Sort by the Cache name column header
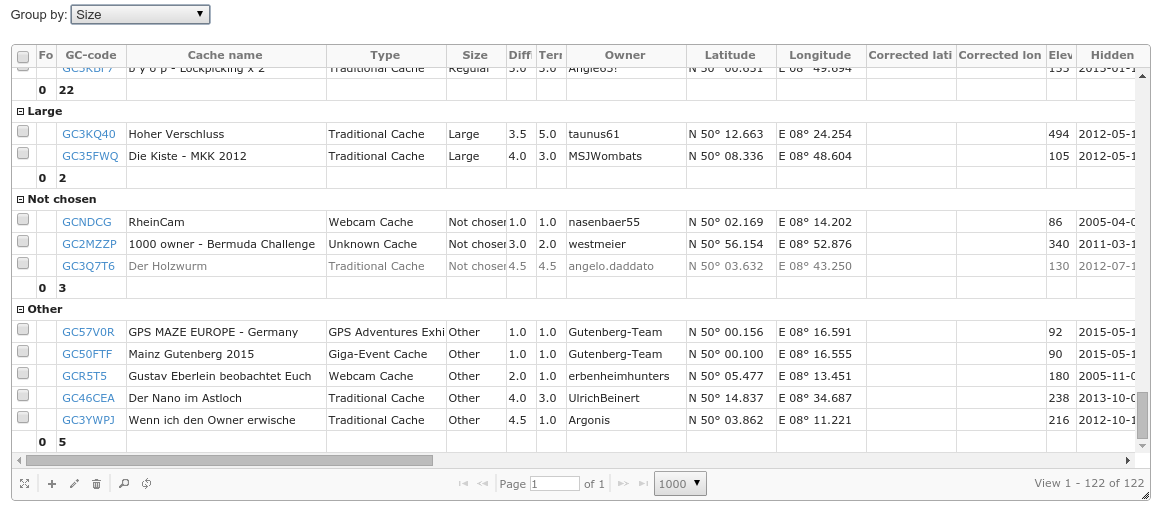1158x510 pixels. coord(225,55)
